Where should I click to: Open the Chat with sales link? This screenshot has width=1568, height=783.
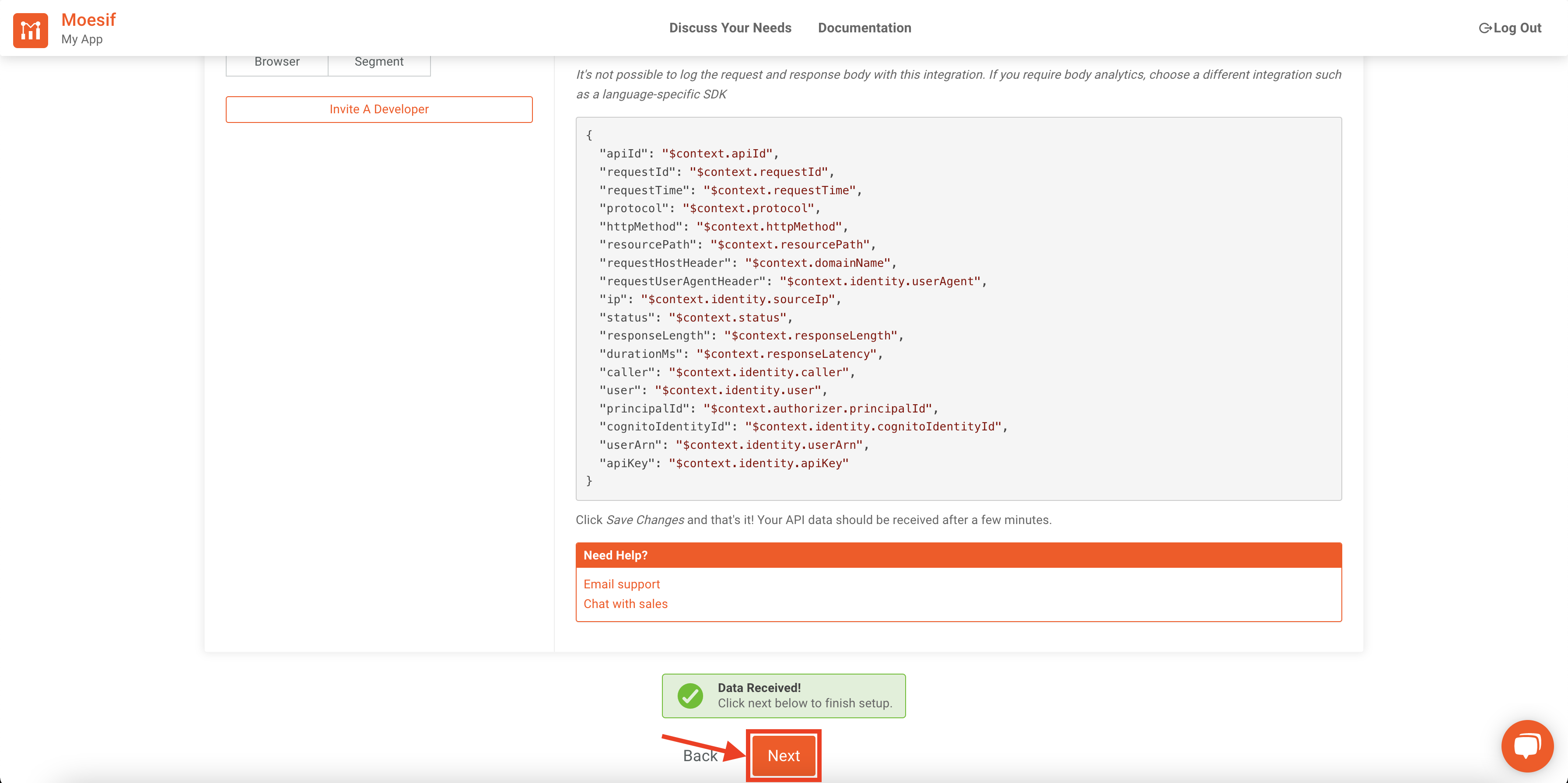(625, 604)
